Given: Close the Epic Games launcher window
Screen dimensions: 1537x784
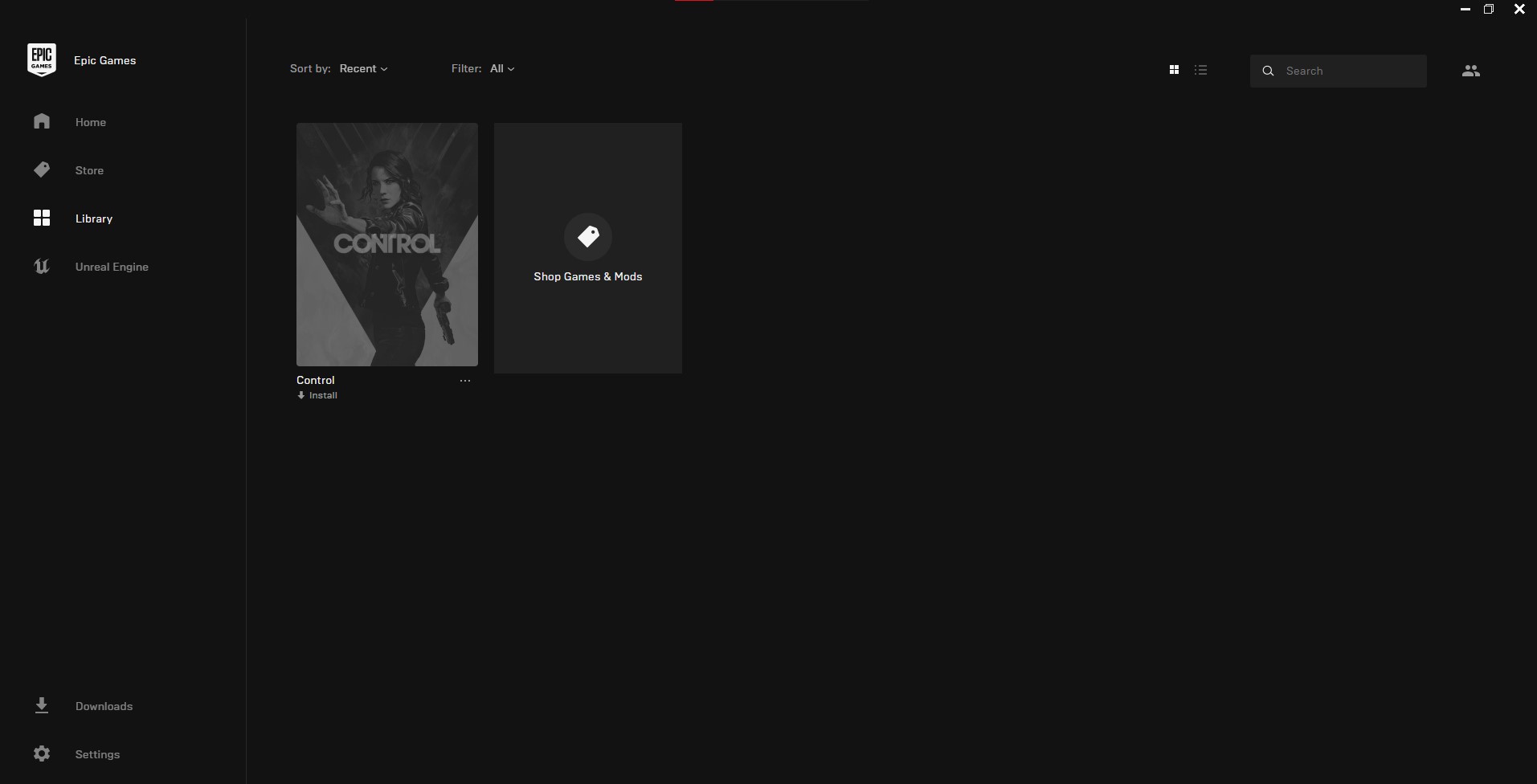Looking at the screenshot, I should (x=1519, y=9).
